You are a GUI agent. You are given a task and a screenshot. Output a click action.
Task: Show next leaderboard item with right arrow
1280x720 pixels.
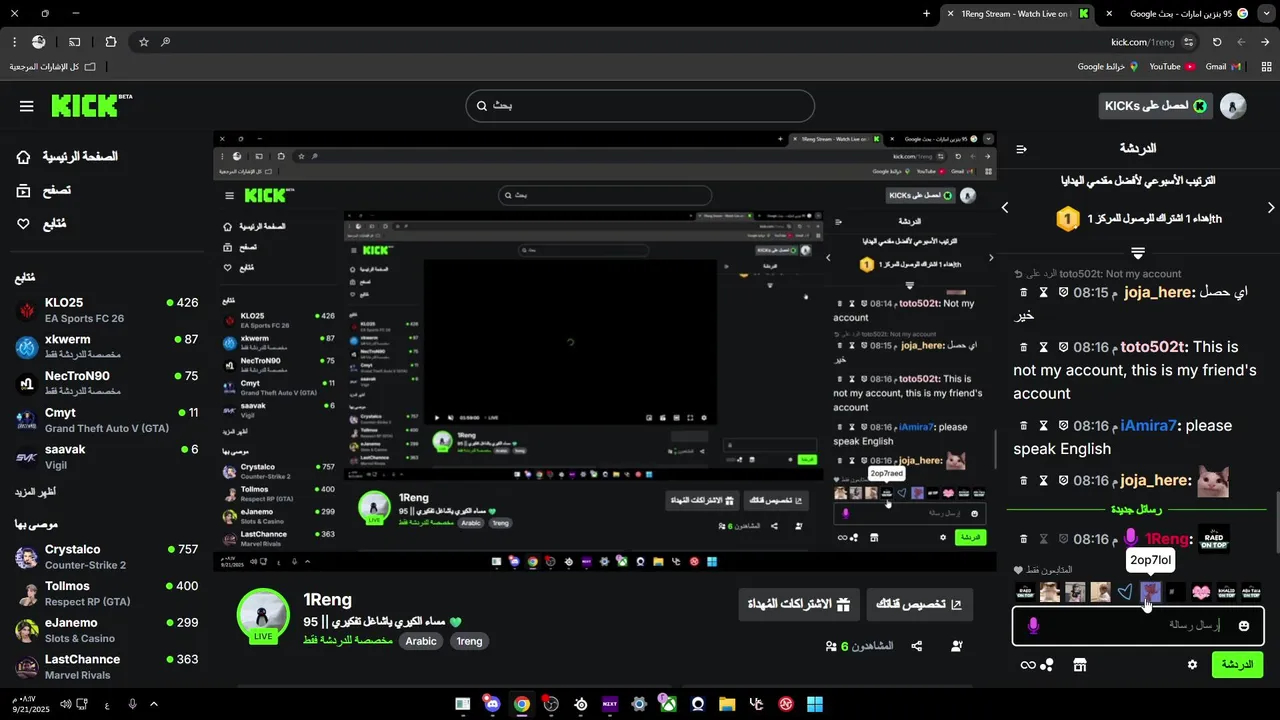coord(1271,208)
